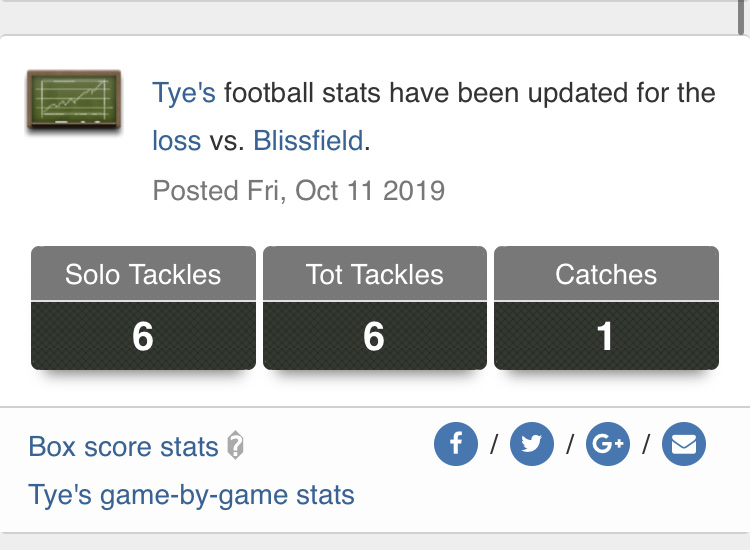Viewport: 750px width, 550px height.
Task: Click the "Posted Fri, Oct 11 2019" date
Action: pos(298,190)
